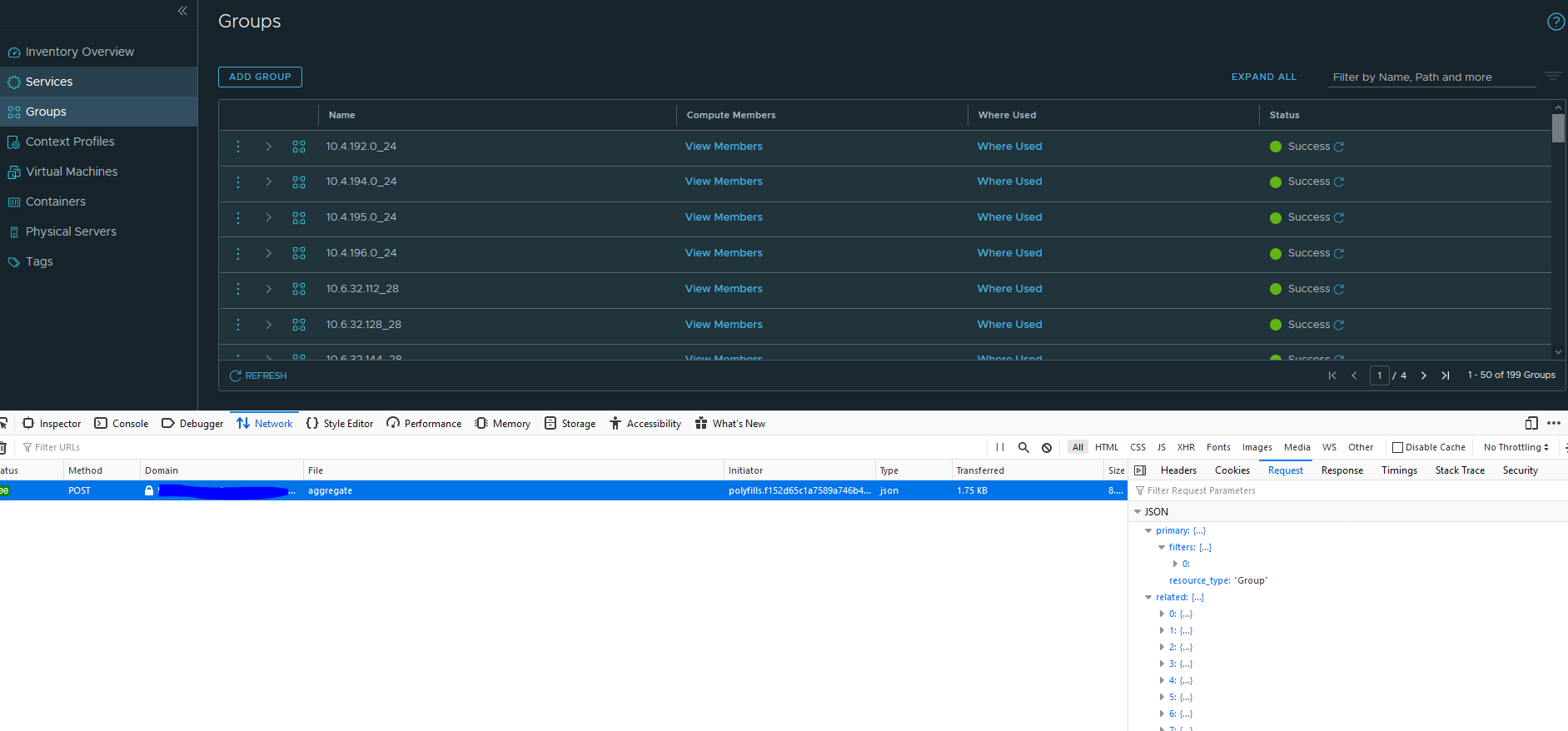1568x731 pixels.
Task: Open network search magnifier icon
Action: click(1023, 447)
